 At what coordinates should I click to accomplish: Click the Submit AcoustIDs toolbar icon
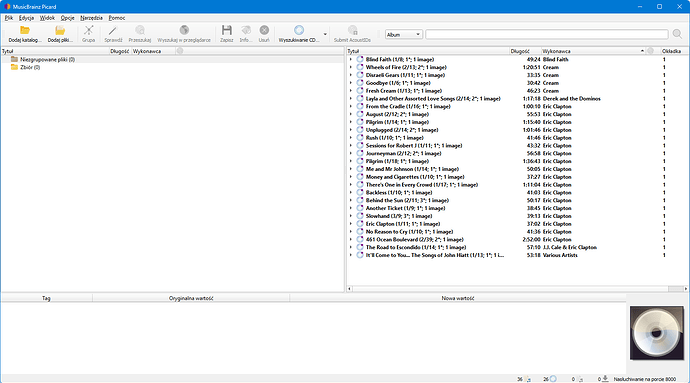tap(352, 30)
